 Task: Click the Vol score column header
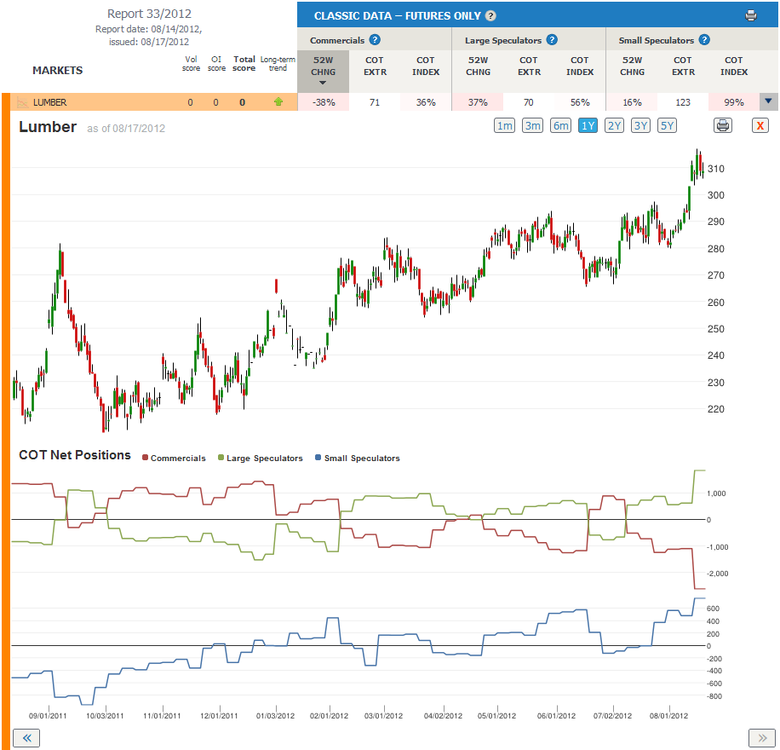click(x=191, y=63)
